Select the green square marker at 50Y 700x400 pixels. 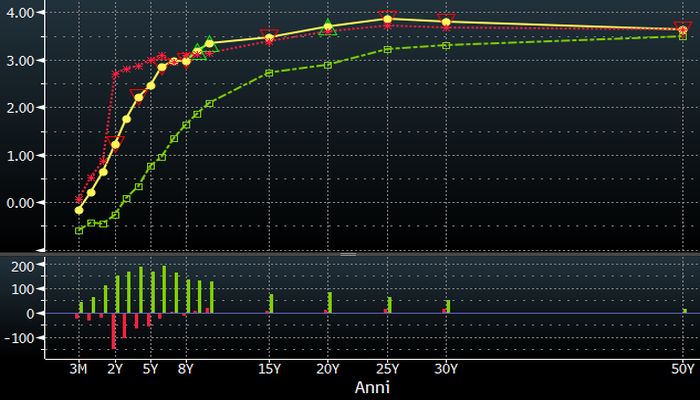tap(683, 36)
